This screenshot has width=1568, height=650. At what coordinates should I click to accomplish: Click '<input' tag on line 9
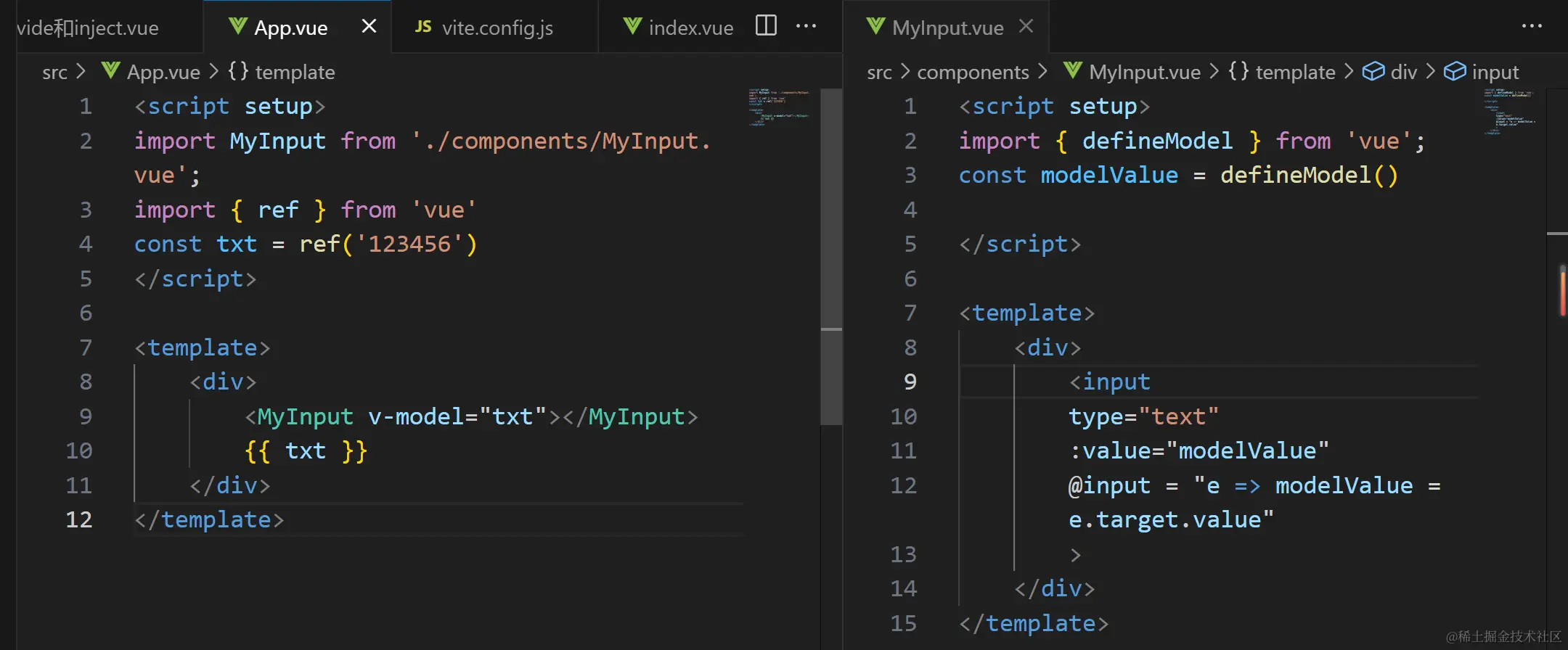pos(1109,382)
